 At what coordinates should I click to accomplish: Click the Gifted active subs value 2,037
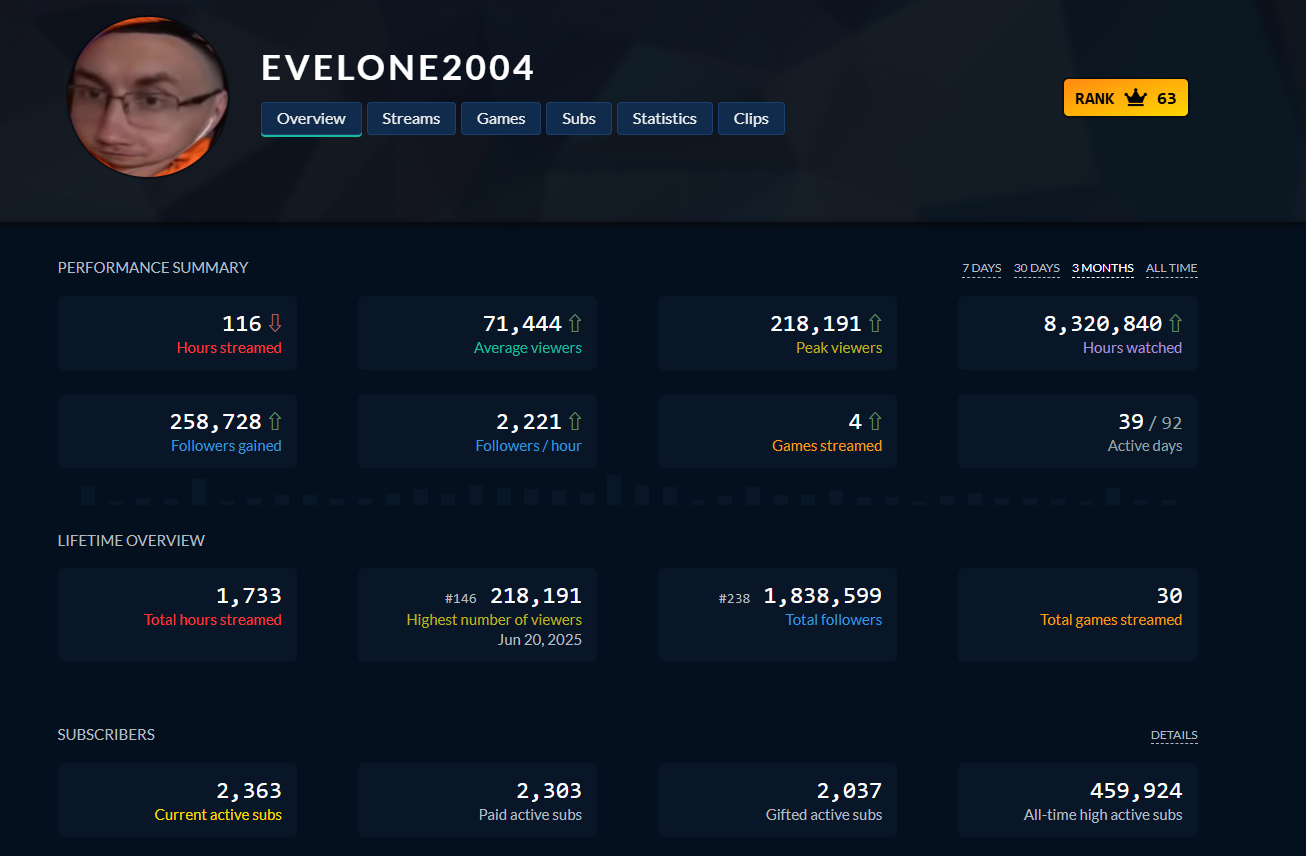point(849,790)
